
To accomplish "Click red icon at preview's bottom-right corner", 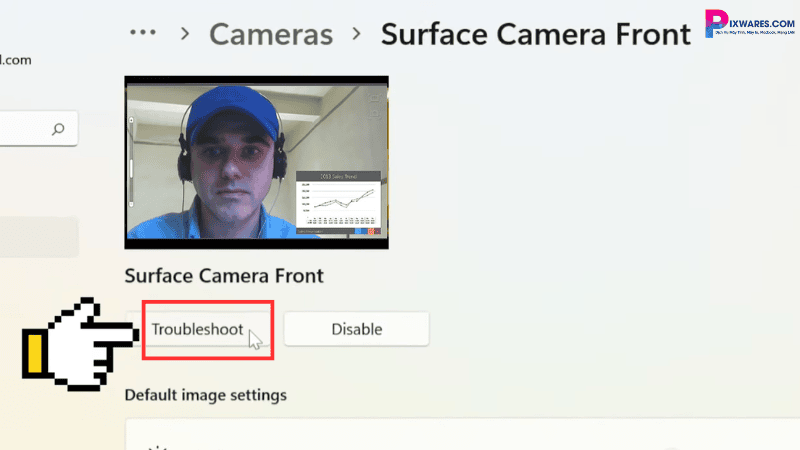I will [x=372, y=231].
